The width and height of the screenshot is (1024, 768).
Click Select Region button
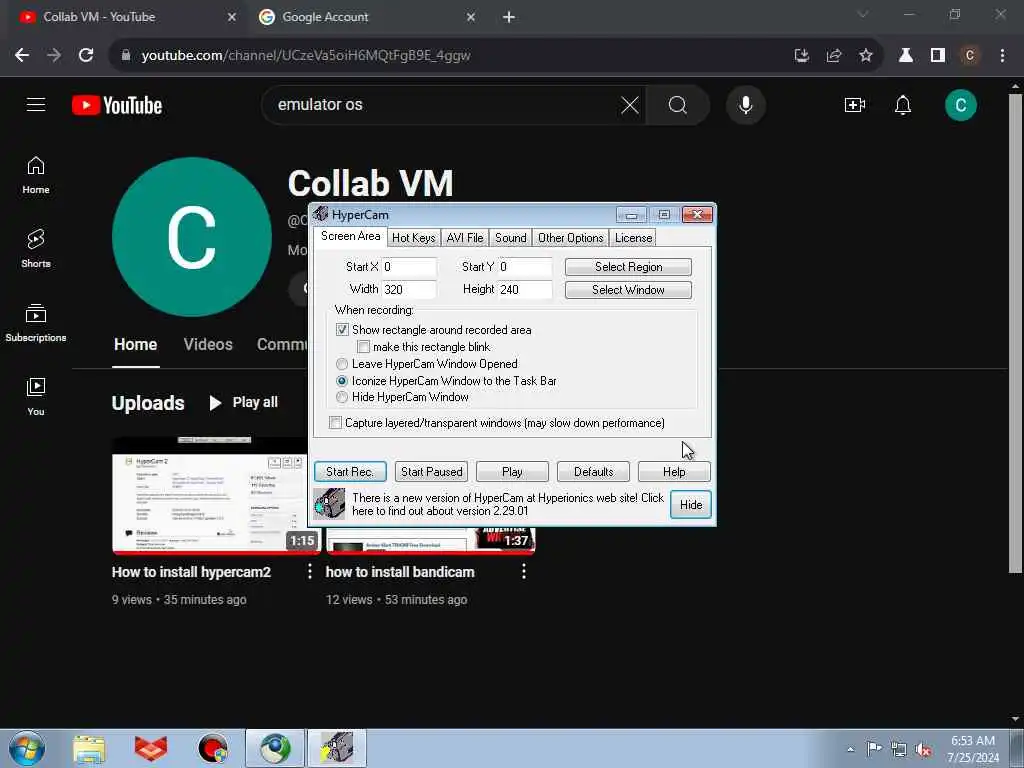pyautogui.click(x=628, y=266)
